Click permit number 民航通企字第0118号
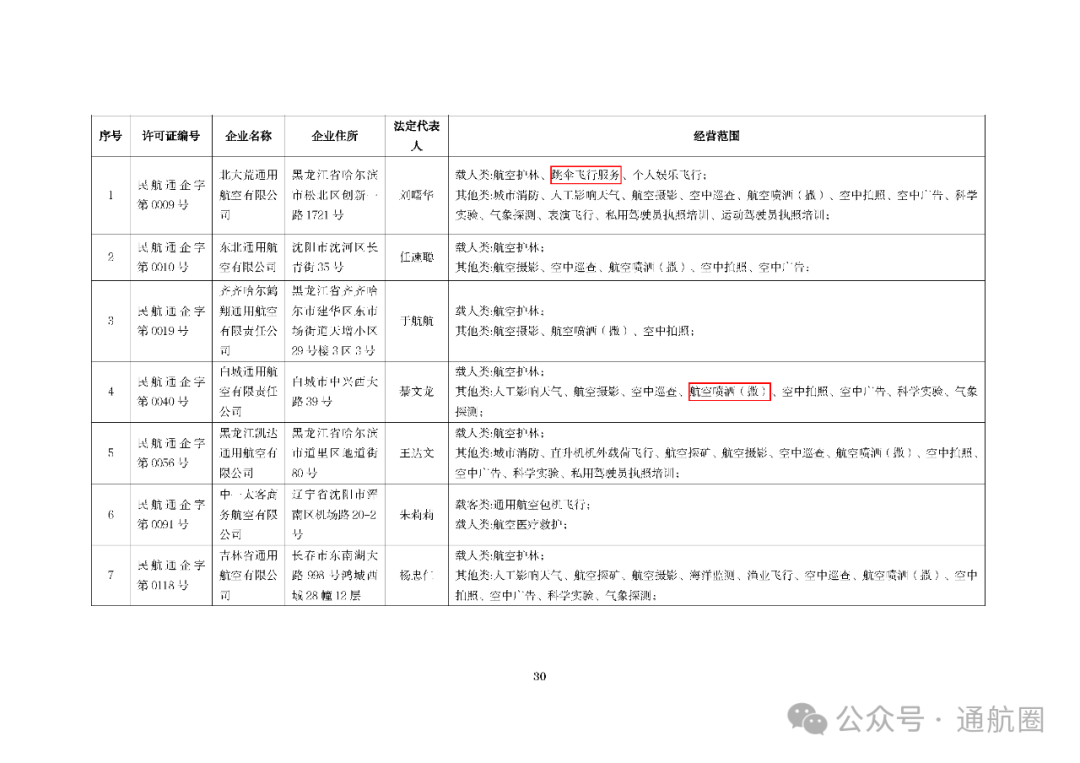Screen dimensions: 1080x763 coord(170,573)
